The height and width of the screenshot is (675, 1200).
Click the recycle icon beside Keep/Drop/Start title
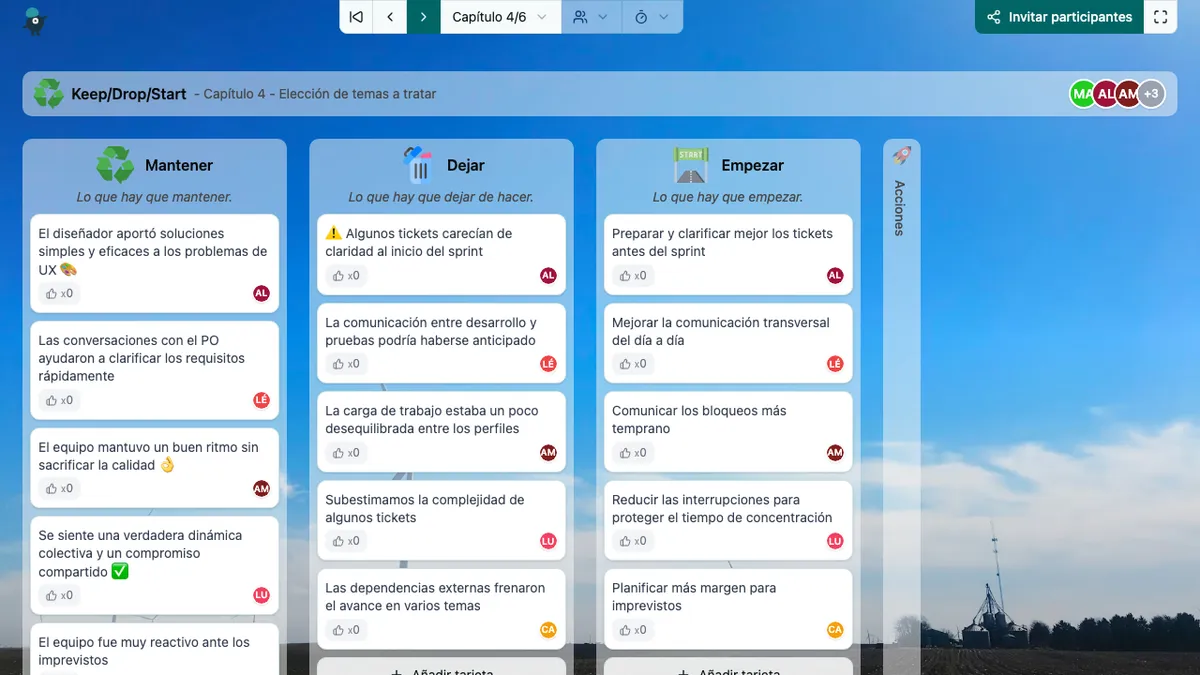(x=48, y=94)
